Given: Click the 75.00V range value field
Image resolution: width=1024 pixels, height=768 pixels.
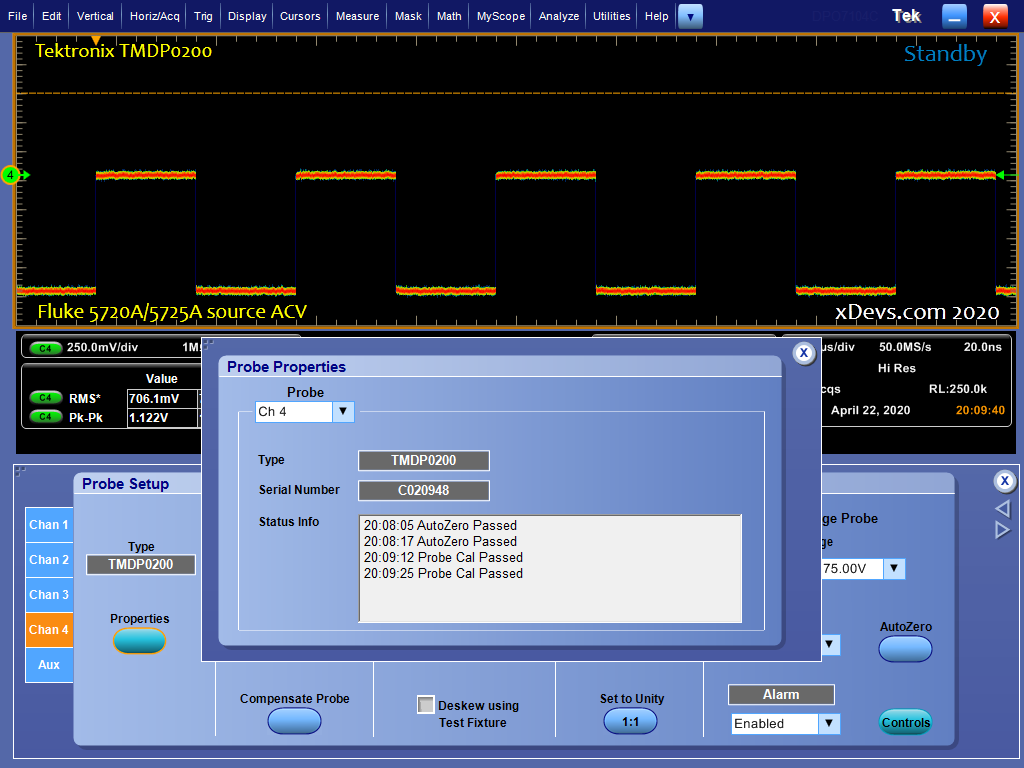Looking at the screenshot, I should pyautogui.click(x=852, y=569).
